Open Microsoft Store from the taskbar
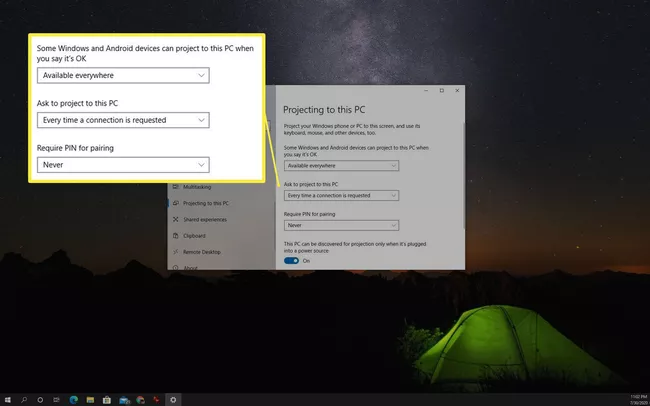Screen dimensions: 650x406 [x=107, y=400]
